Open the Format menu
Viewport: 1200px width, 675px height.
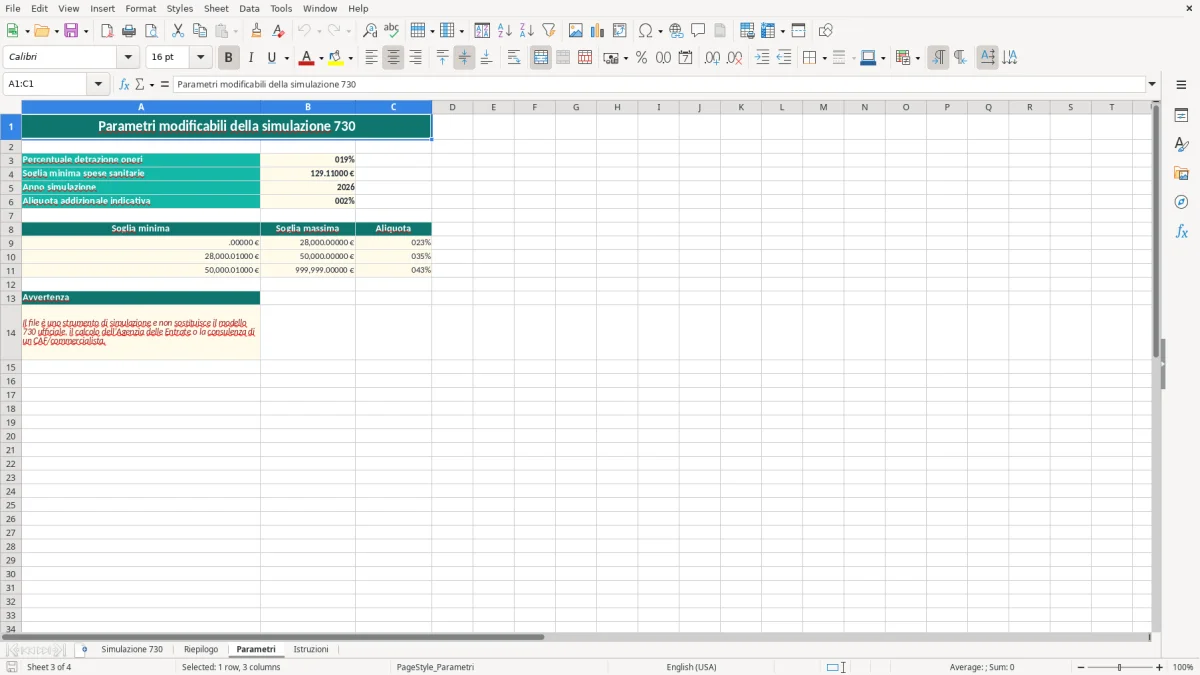tap(140, 8)
